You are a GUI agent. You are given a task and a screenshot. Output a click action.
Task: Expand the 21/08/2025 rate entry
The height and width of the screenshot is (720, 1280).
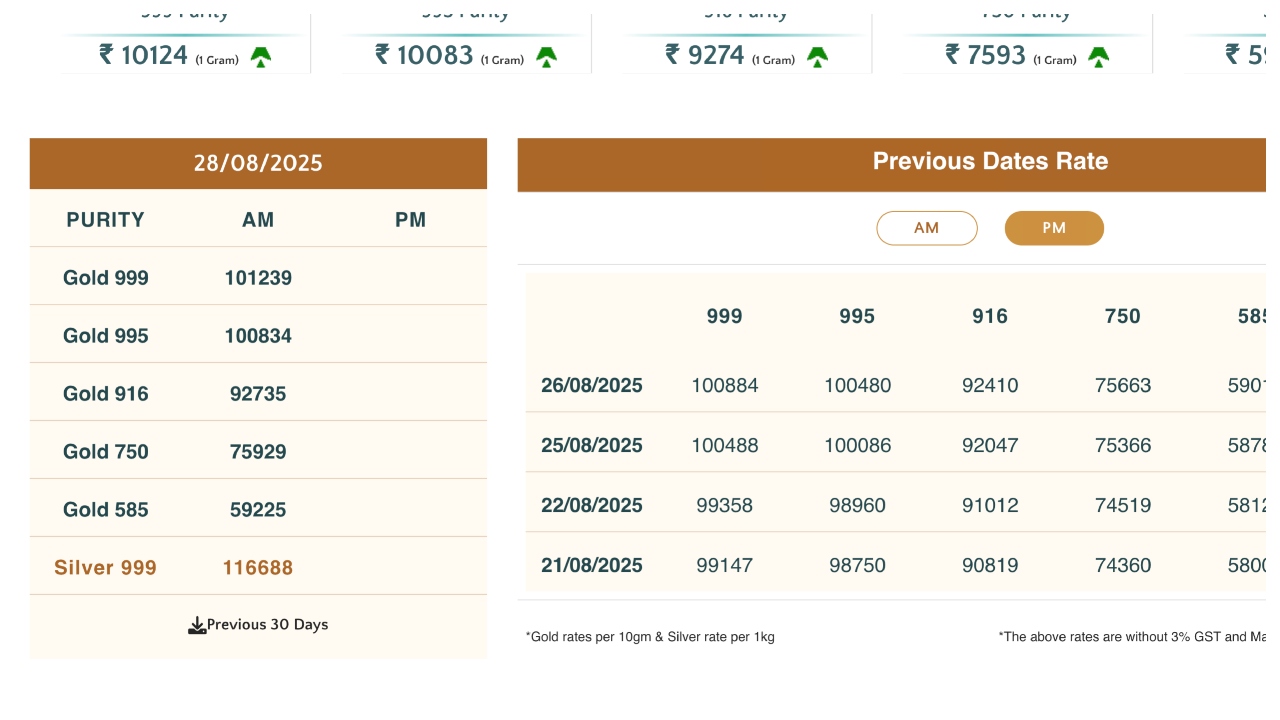(x=591, y=565)
